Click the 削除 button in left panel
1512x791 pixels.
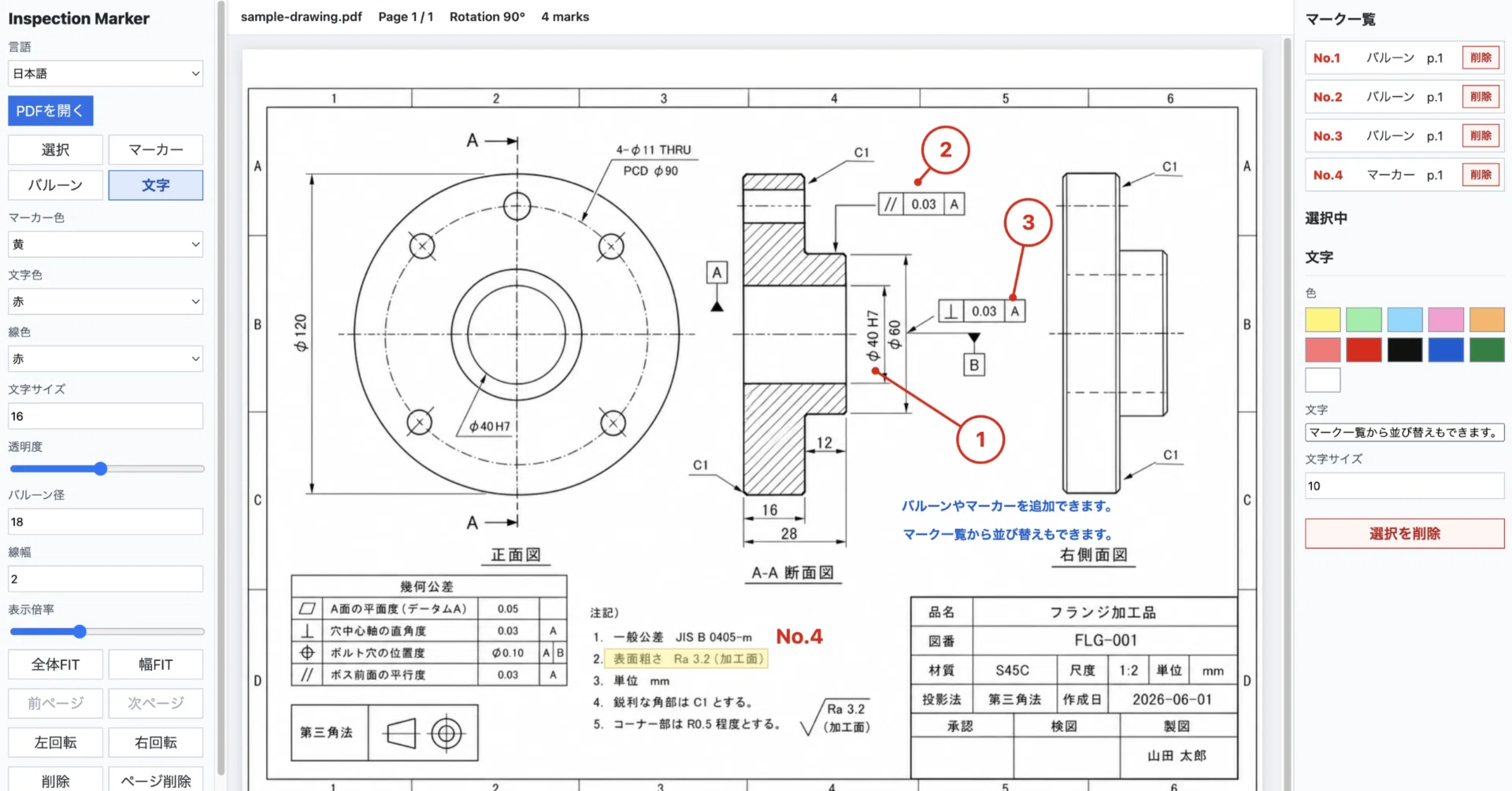click(55, 780)
